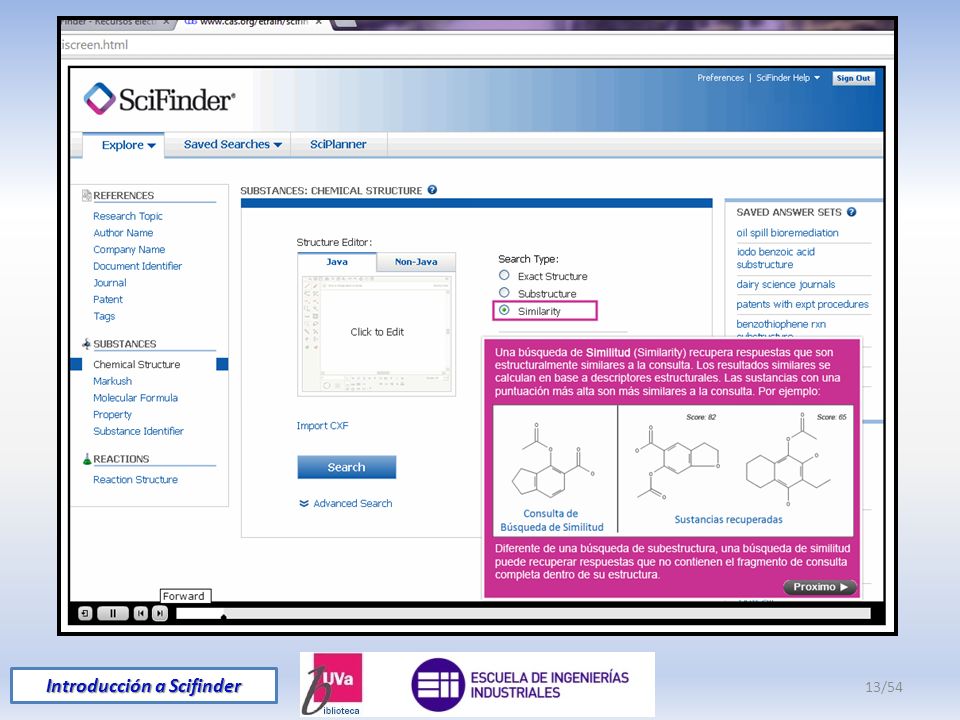This screenshot has width=960, height=720.
Task: Select the Similarity radio button
Action: coord(504,310)
